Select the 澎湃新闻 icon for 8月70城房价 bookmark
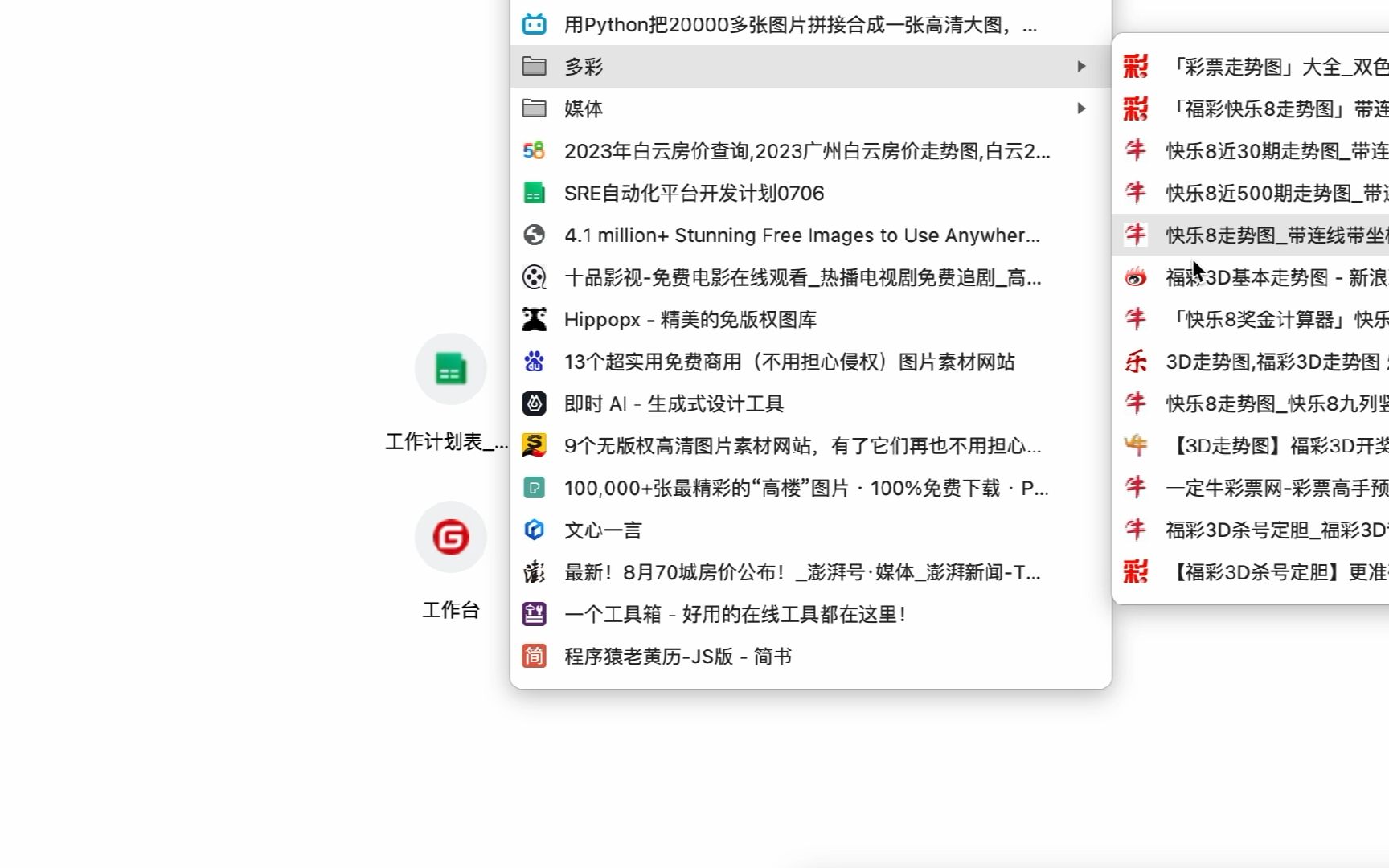Screen dimensions: 1389x868 [533, 572]
